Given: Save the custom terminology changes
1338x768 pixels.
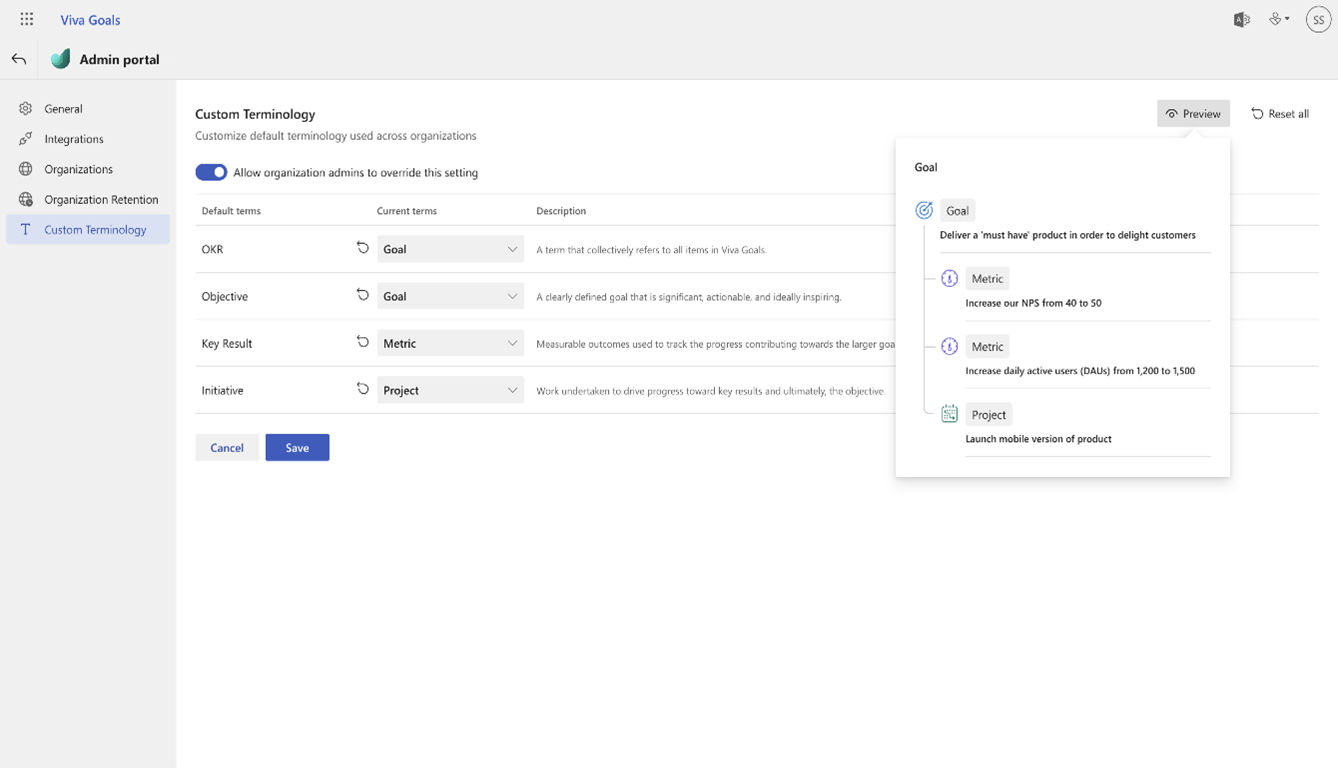Looking at the screenshot, I should tap(297, 448).
